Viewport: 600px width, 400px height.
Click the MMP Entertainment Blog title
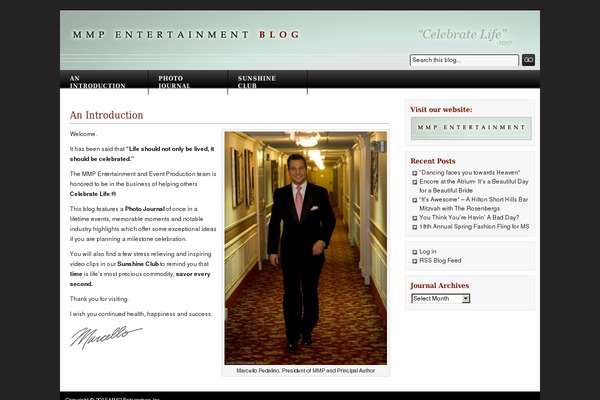[186, 34]
